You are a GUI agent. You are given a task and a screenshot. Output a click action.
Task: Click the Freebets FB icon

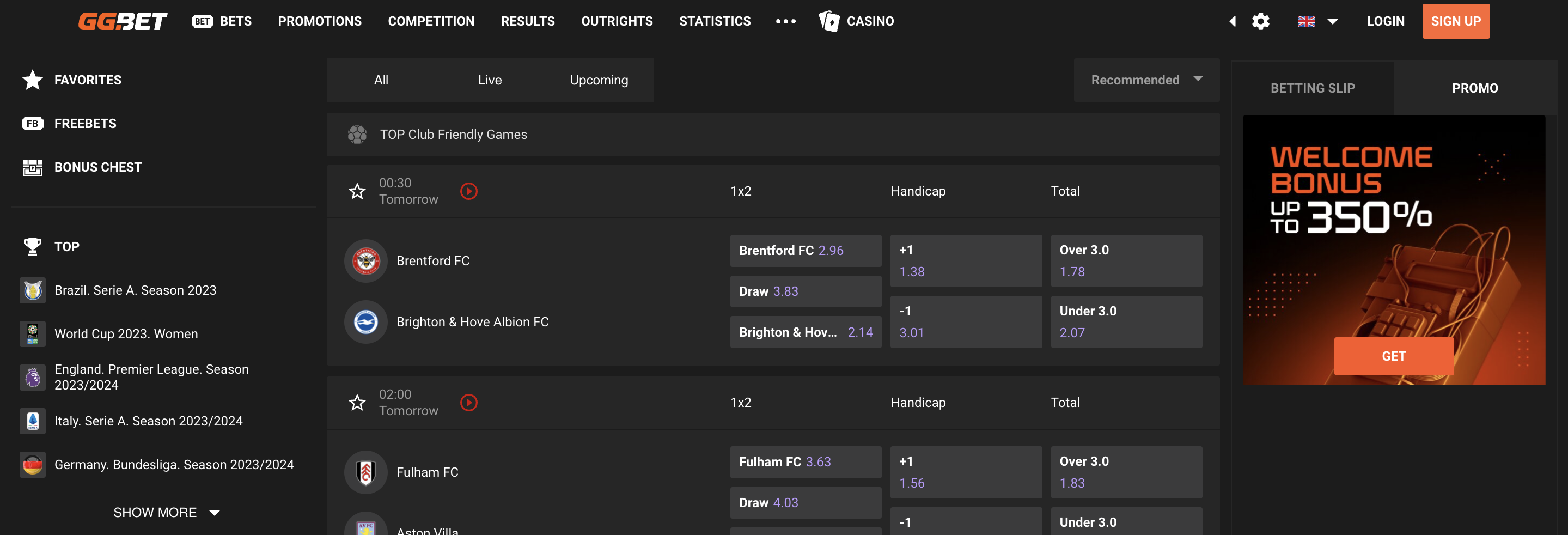point(32,124)
